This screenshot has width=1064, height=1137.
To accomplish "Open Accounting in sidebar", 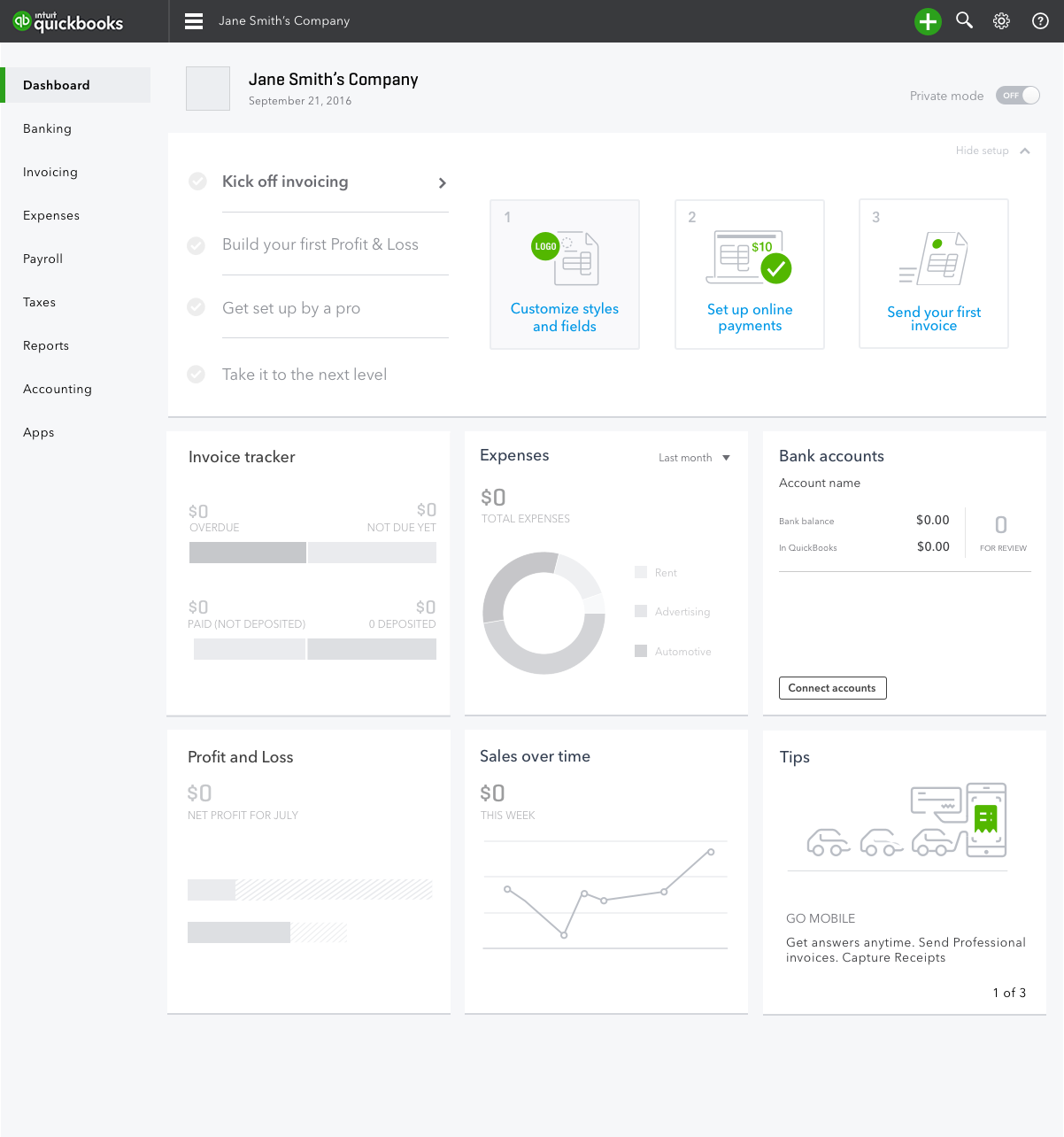I will pyautogui.click(x=58, y=389).
